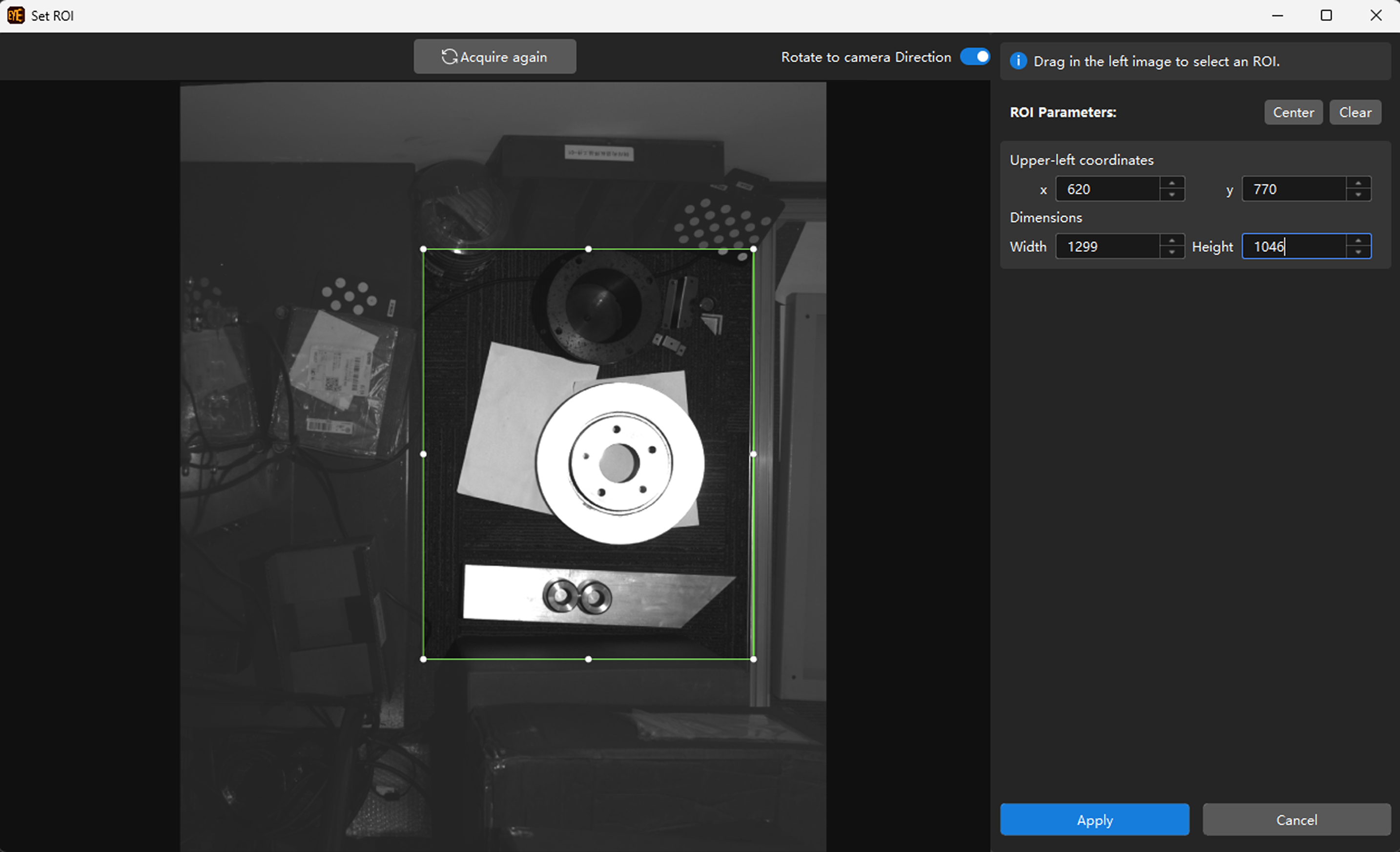Cancel the Set ROI dialog

tap(1296, 820)
